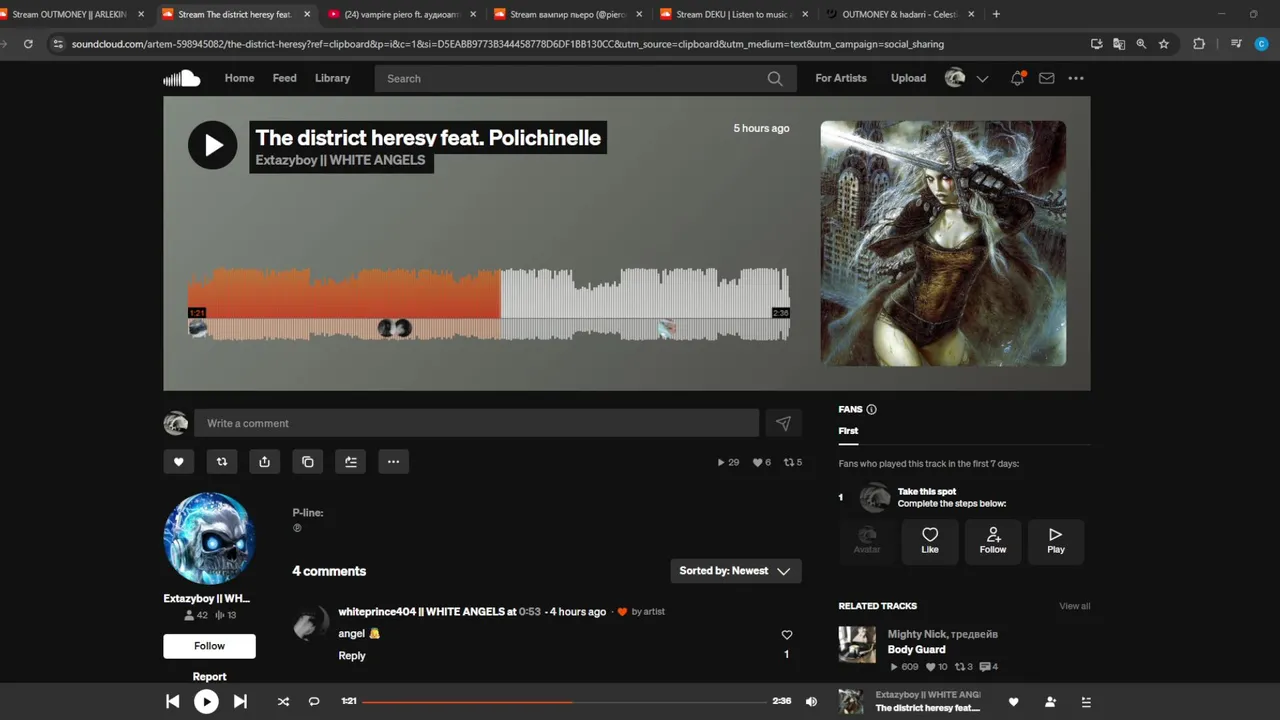Open Body Guard related track
This screenshot has width=1280, height=720.
(x=916, y=649)
